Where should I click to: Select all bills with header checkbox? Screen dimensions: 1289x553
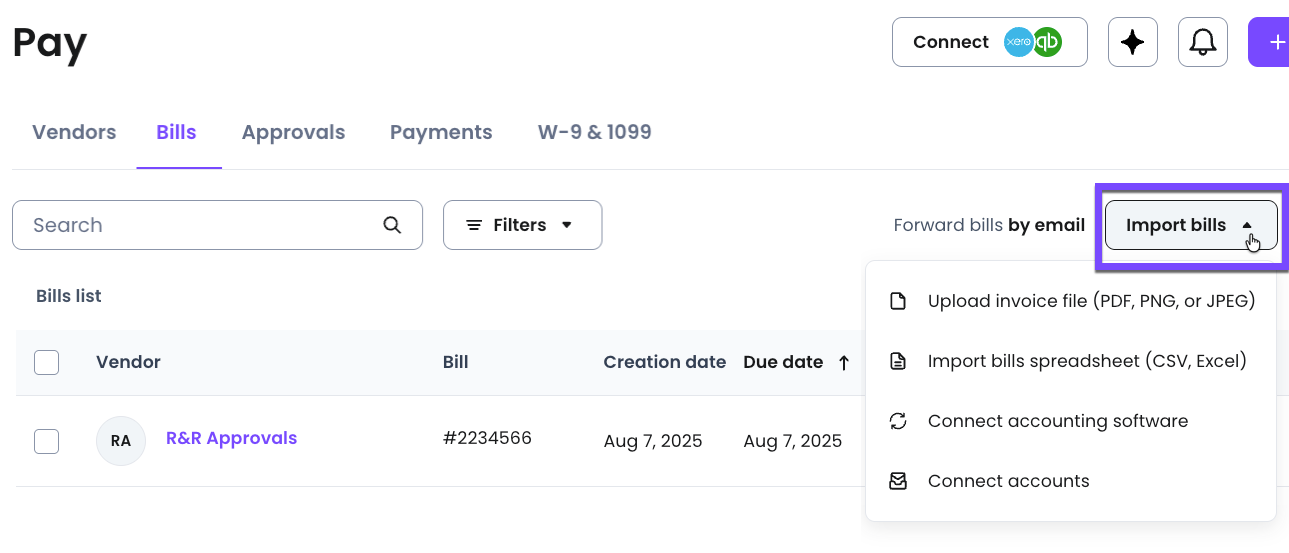[46, 362]
